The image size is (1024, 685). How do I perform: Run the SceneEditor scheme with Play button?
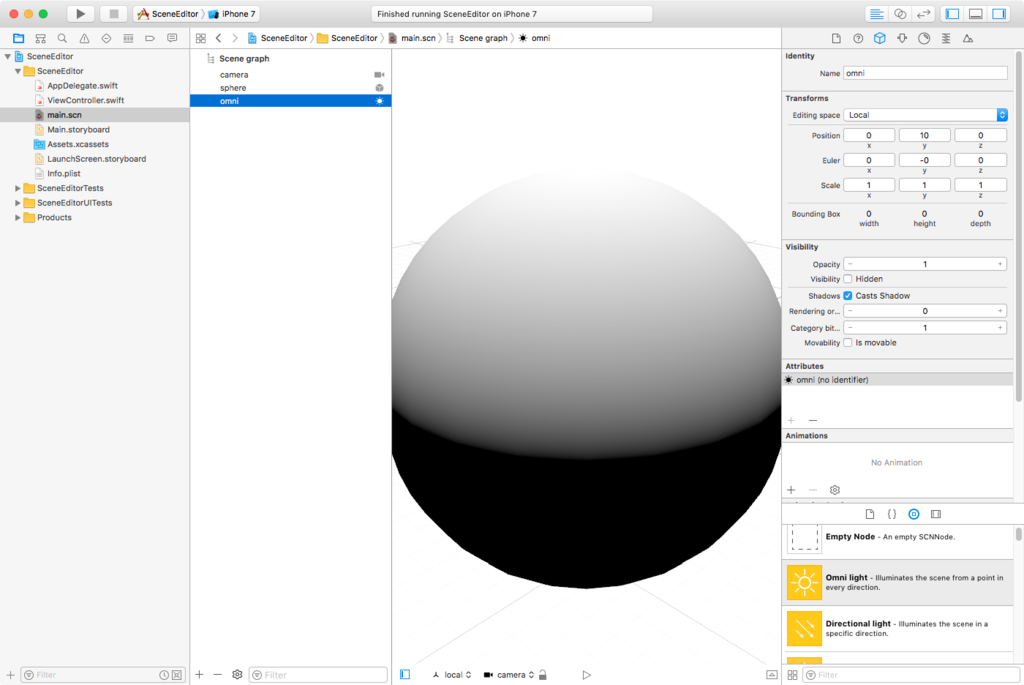click(80, 14)
